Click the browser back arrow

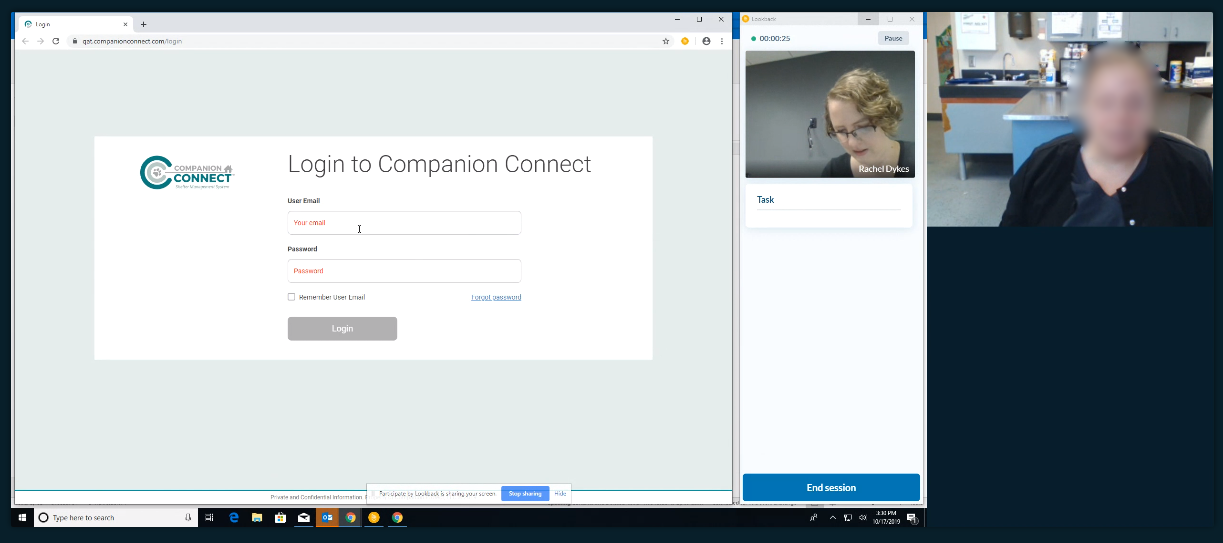(25, 41)
